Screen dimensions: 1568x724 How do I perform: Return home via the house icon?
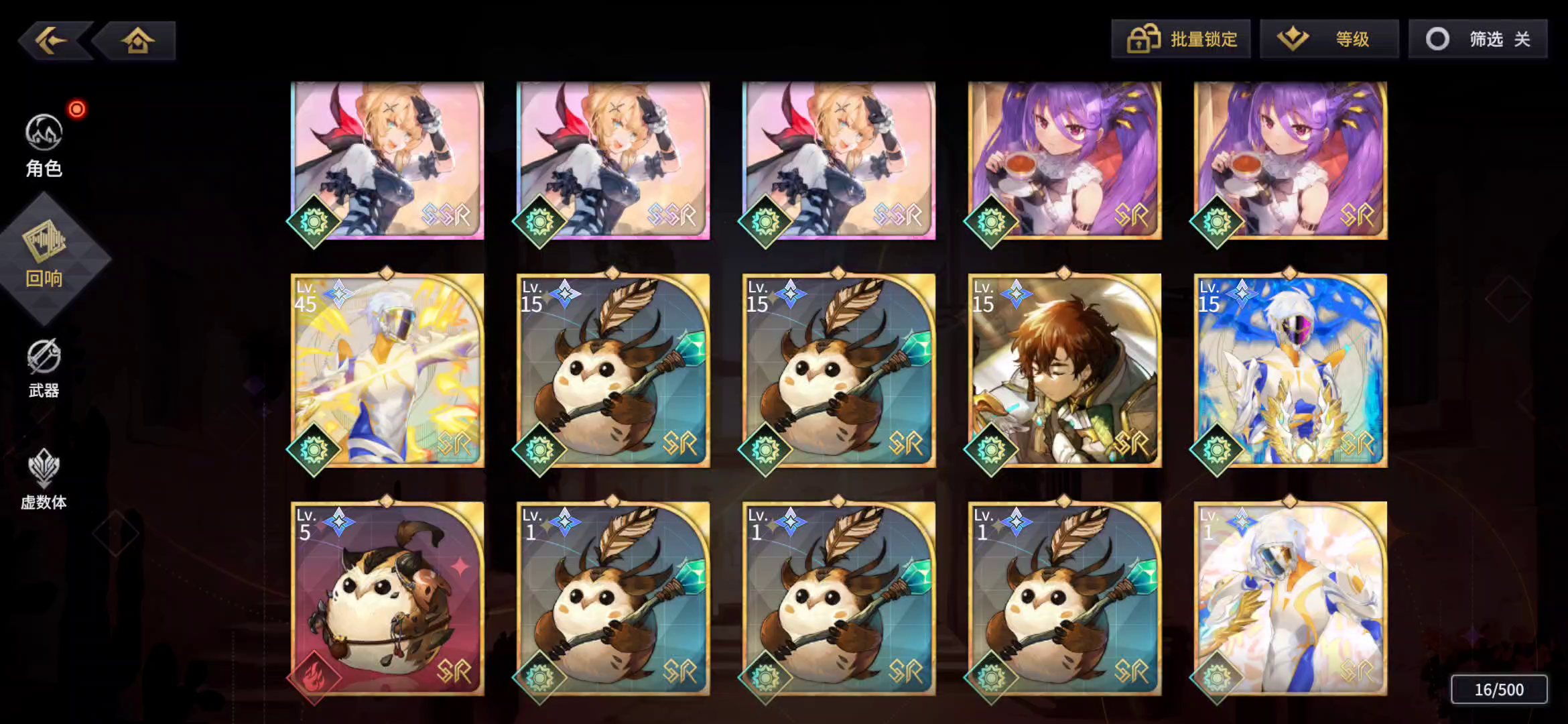[x=138, y=41]
